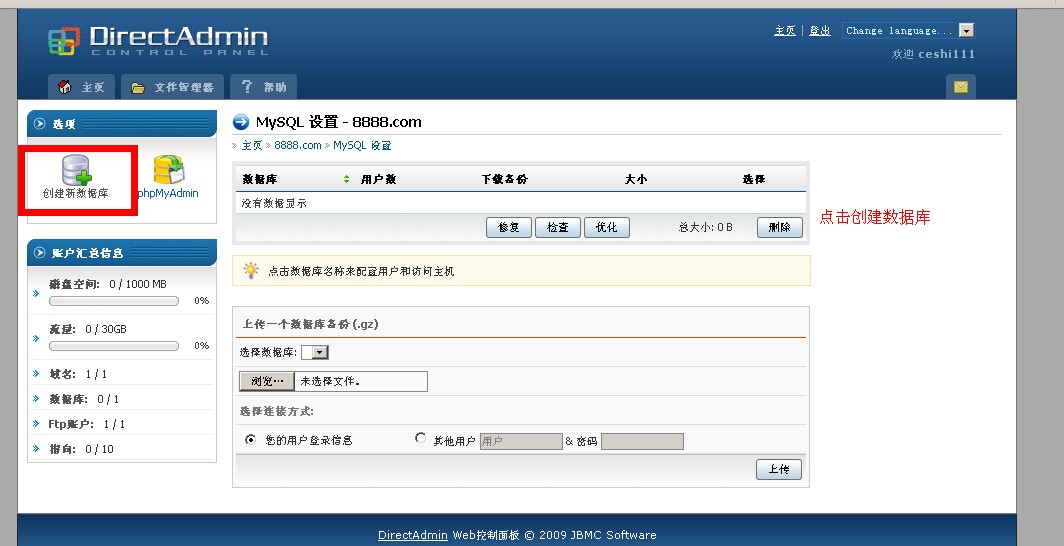Click the 主页 breadcrumb link
This screenshot has width=1064, height=546.
click(252, 146)
